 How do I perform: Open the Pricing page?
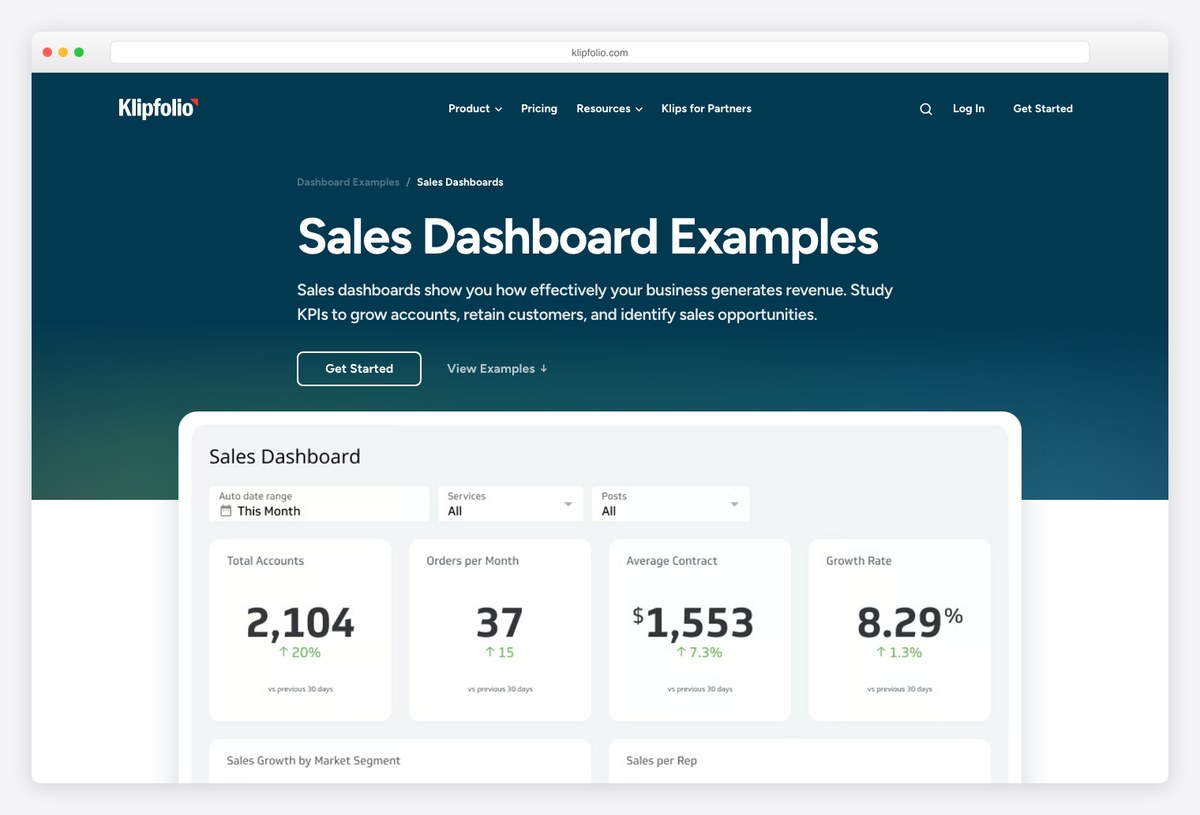[539, 109]
